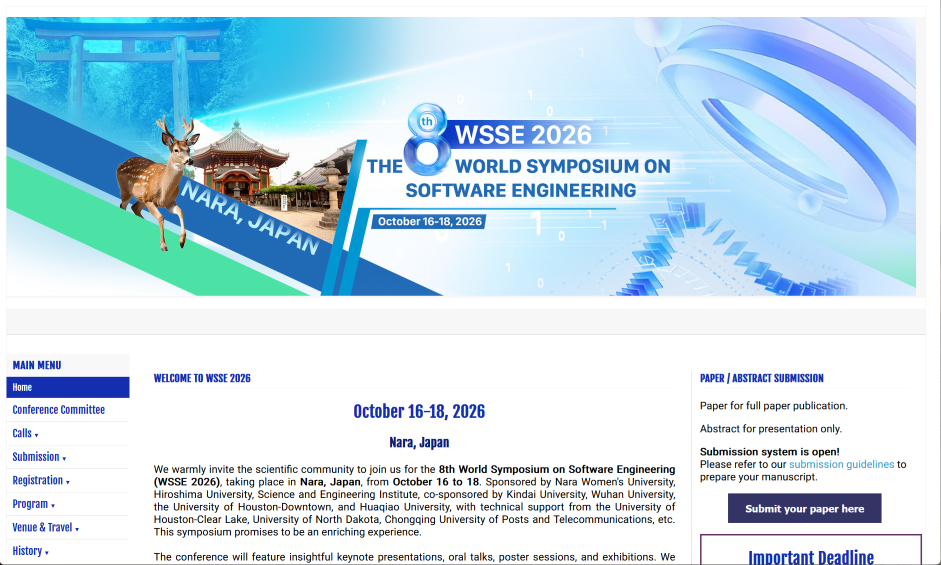Click 'Submission system is open!' text

769,452
